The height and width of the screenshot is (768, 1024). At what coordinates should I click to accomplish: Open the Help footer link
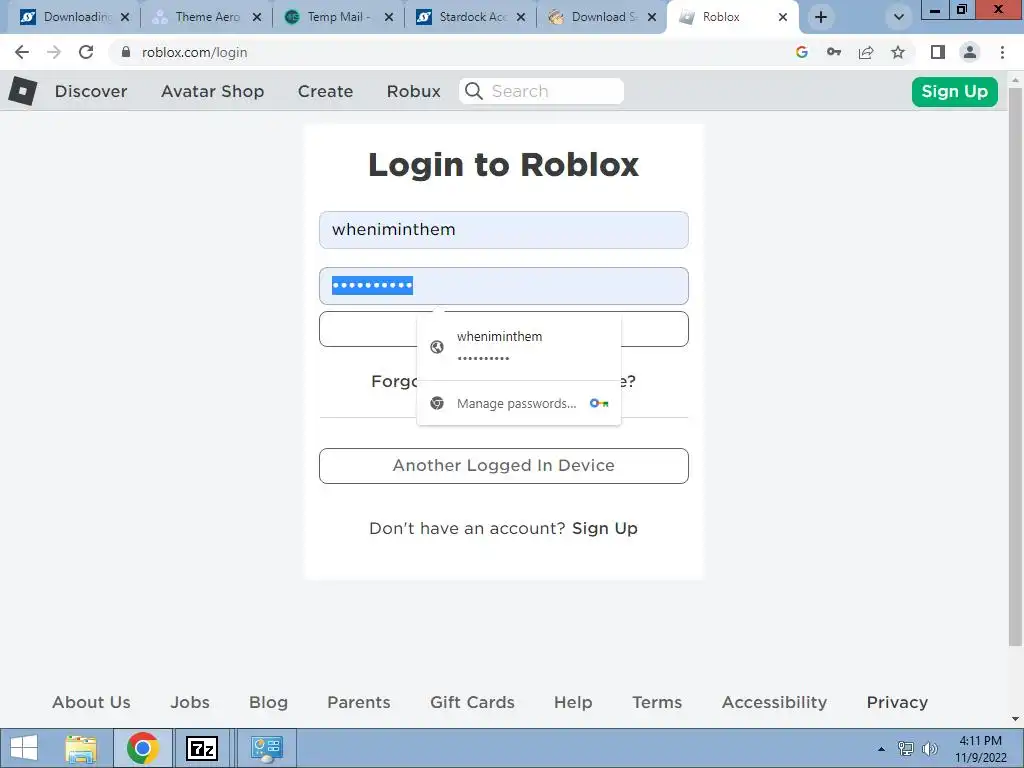click(573, 702)
